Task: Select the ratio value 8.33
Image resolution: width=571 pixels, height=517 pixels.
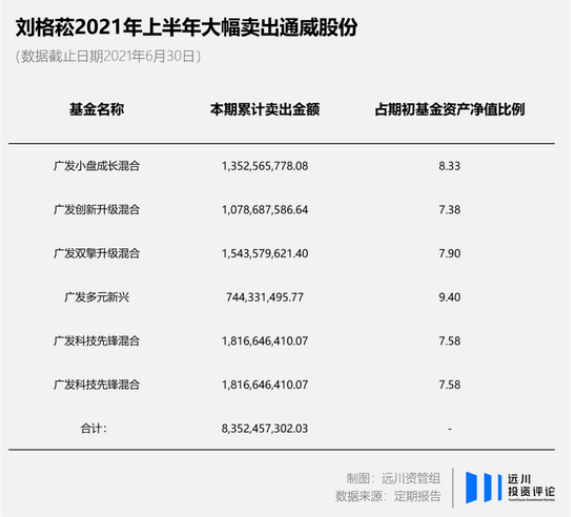Action: tap(449, 166)
